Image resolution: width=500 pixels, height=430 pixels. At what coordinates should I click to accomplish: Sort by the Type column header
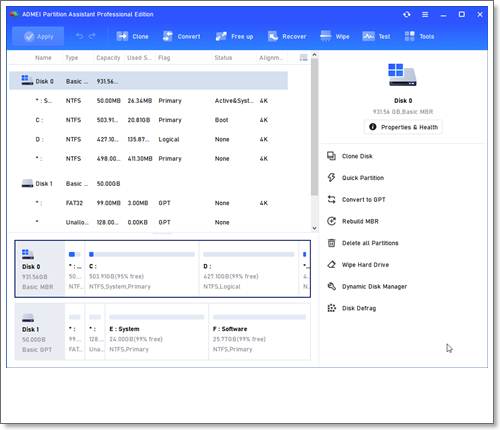click(72, 58)
